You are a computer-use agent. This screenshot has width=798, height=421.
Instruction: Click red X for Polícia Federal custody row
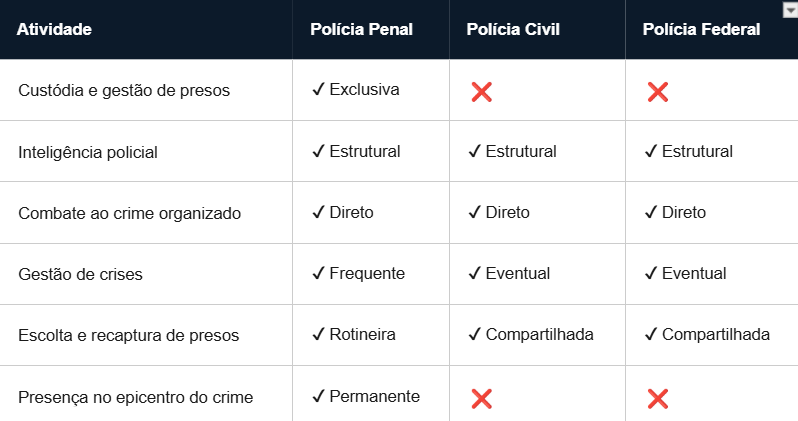657,92
